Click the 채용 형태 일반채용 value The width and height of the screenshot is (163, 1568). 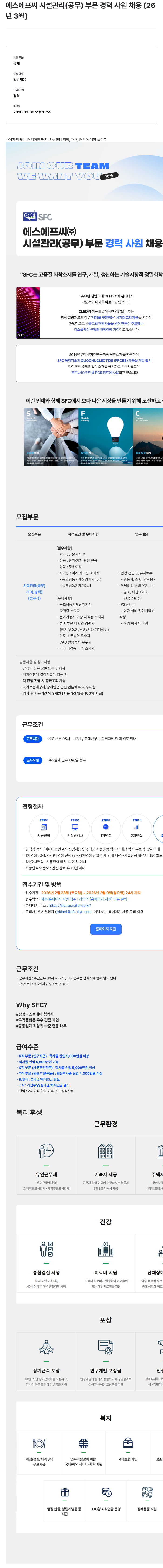(20, 80)
